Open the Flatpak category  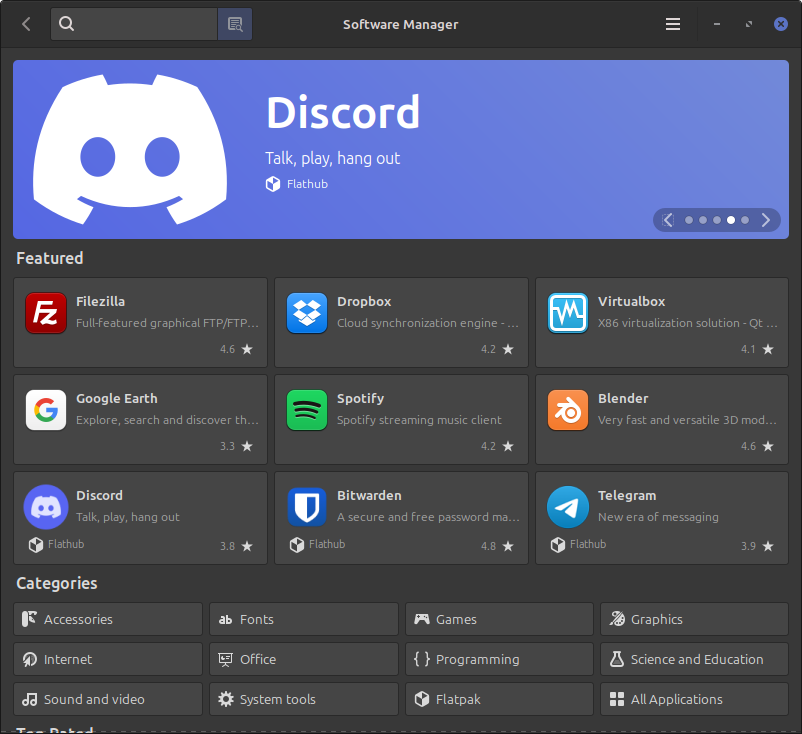499,699
